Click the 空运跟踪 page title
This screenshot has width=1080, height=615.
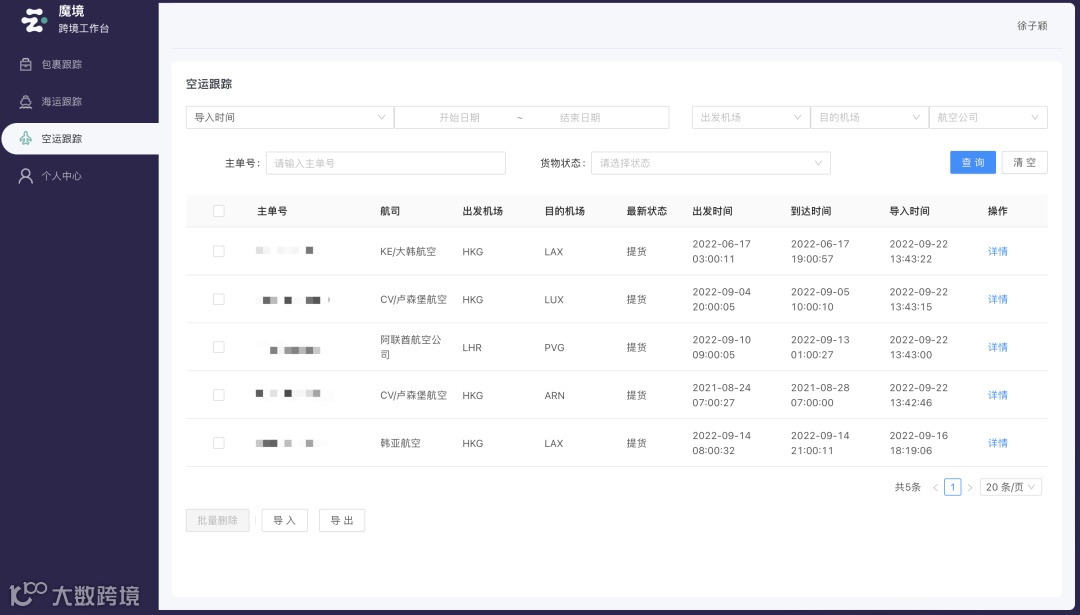(209, 84)
